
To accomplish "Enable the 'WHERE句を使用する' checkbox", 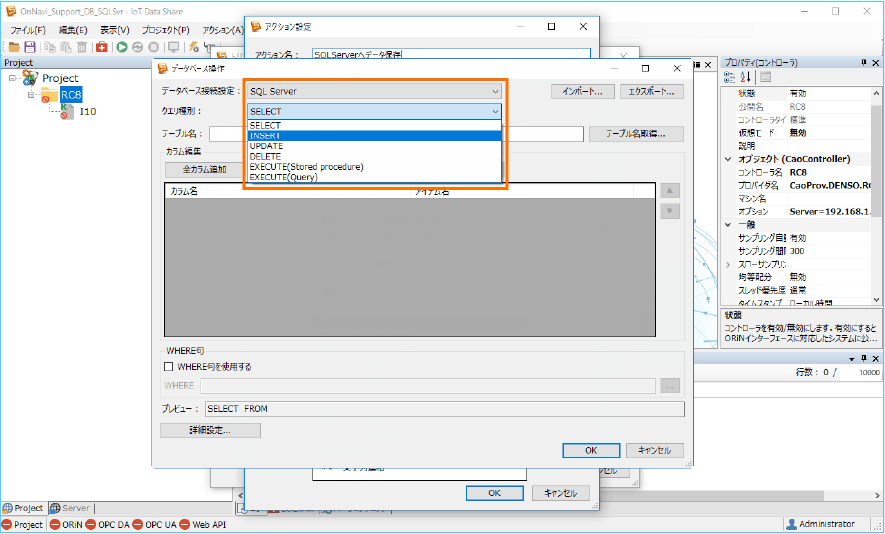I will point(169,367).
